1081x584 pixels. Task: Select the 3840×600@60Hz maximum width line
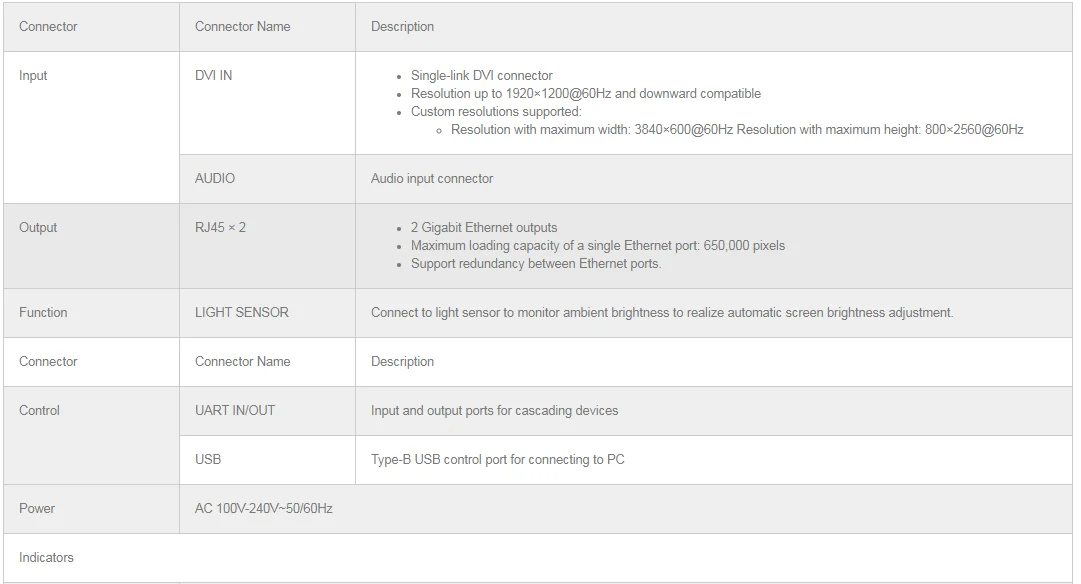pos(591,130)
